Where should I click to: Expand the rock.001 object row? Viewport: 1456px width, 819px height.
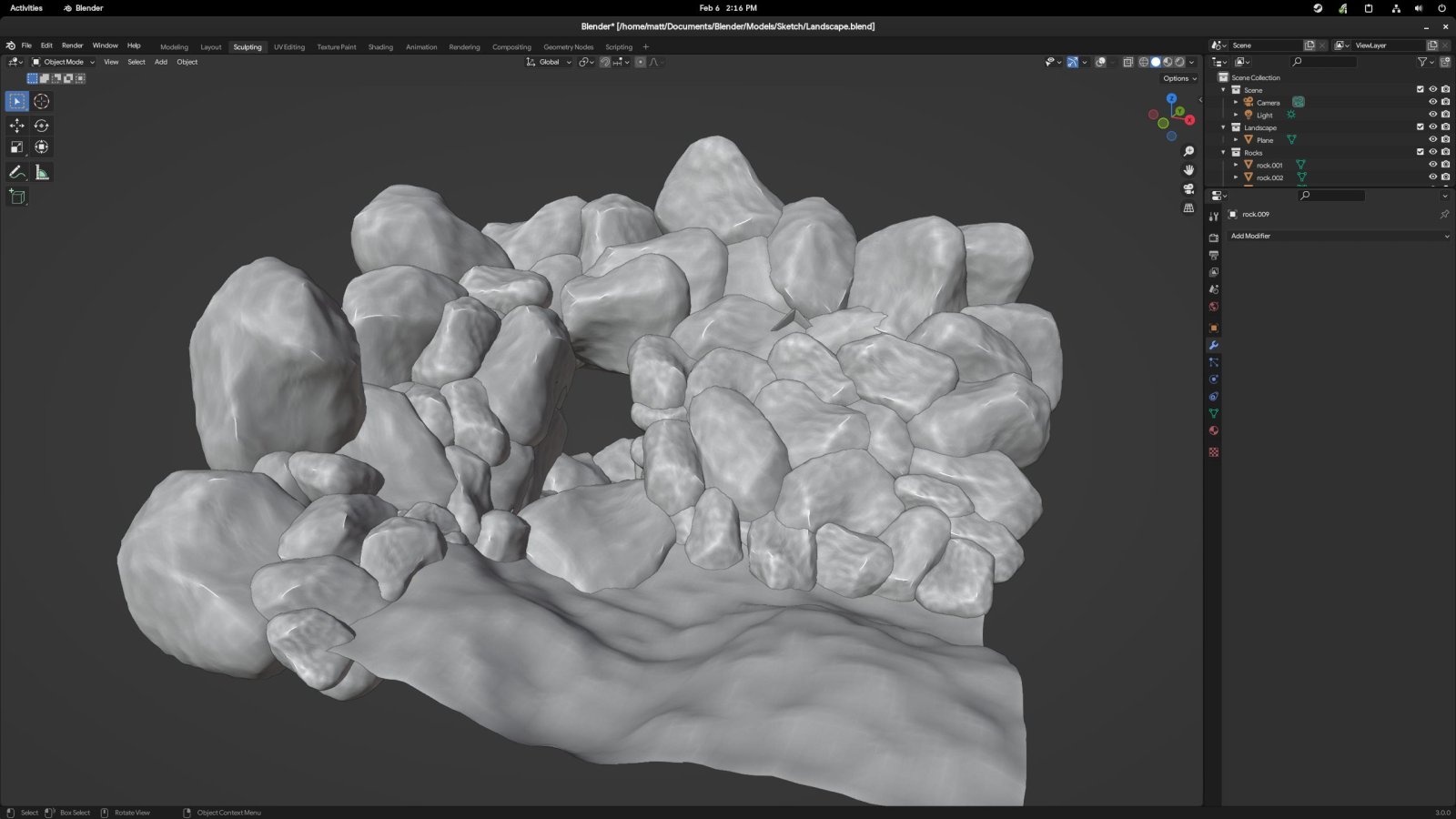click(1236, 165)
